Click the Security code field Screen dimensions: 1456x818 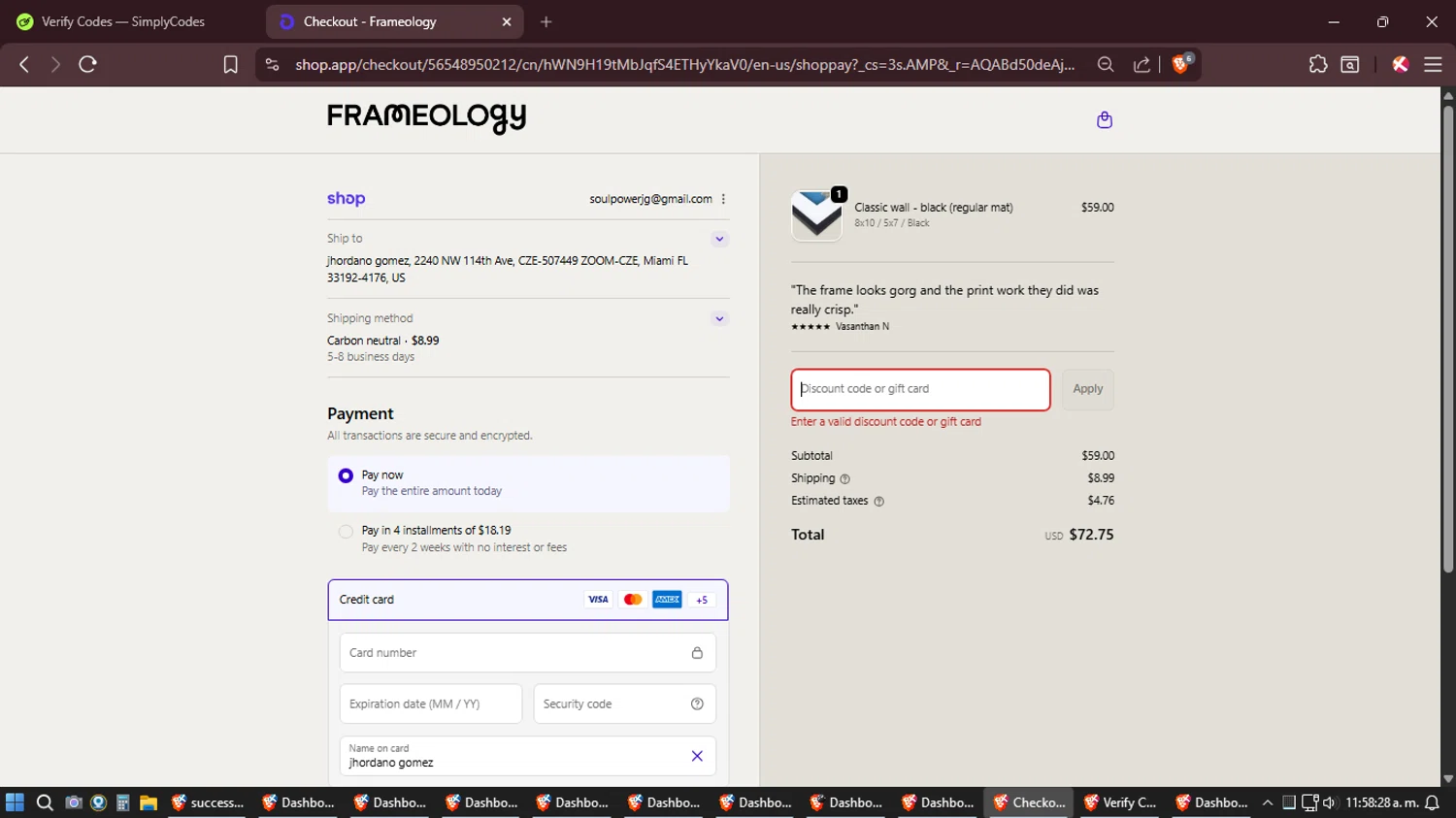pos(625,704)
